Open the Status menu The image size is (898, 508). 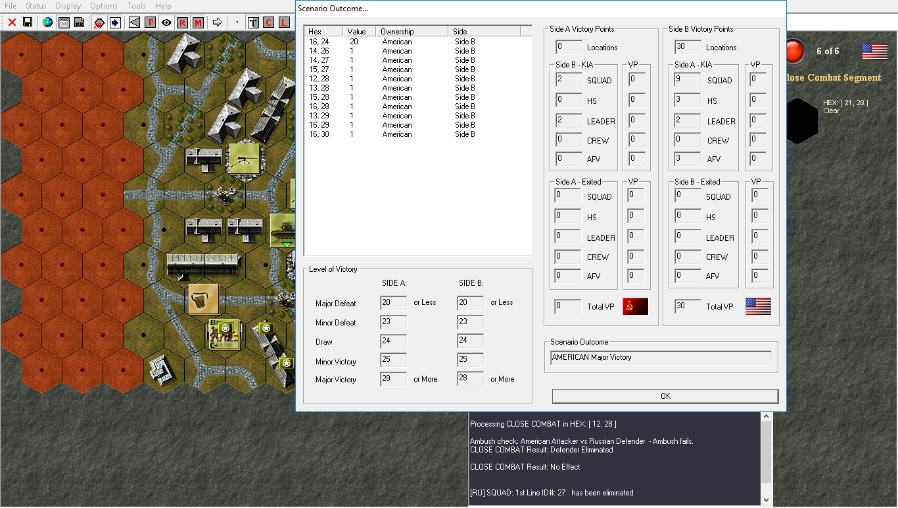pyautogui.click(x=36, y=6)
